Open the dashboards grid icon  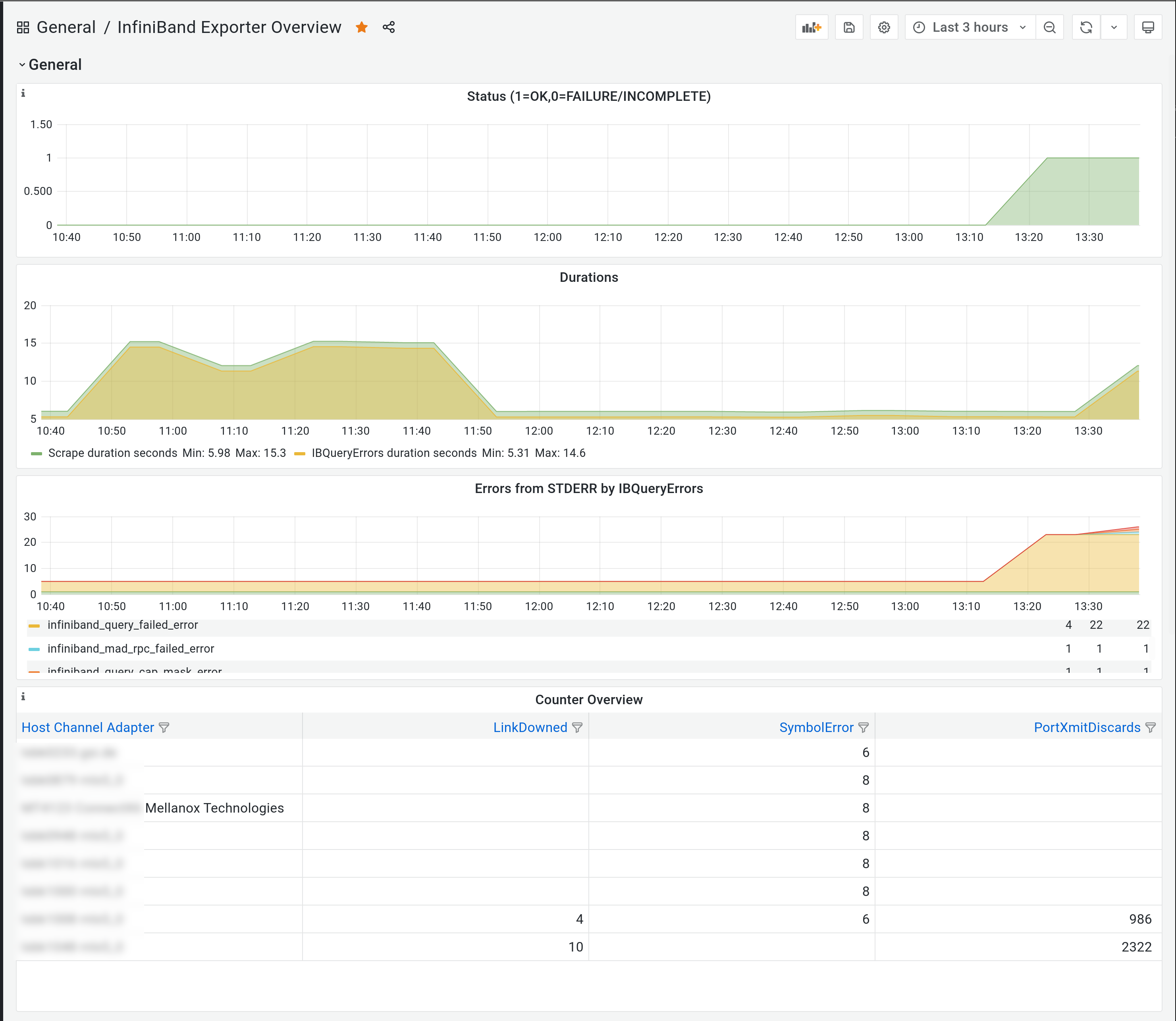click(x=23, y=27)
